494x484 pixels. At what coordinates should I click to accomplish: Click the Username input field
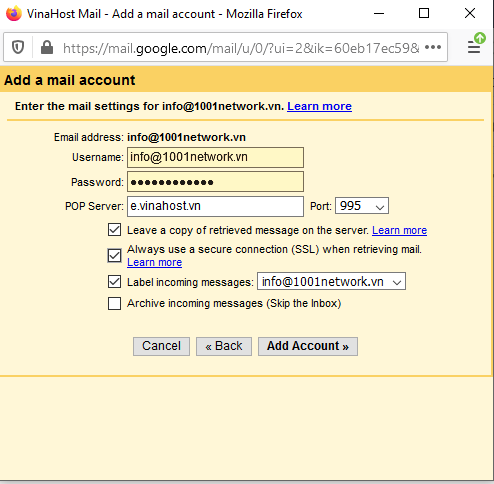click(x=215, y=157)
